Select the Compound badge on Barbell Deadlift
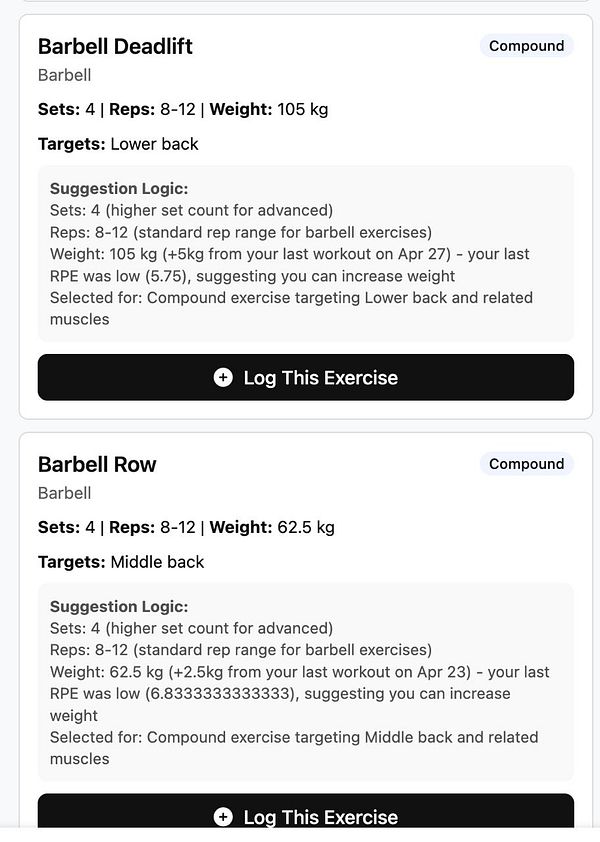The width and height of the screenshot is (600, 842). pyautogui.click(x=526, y=45)
